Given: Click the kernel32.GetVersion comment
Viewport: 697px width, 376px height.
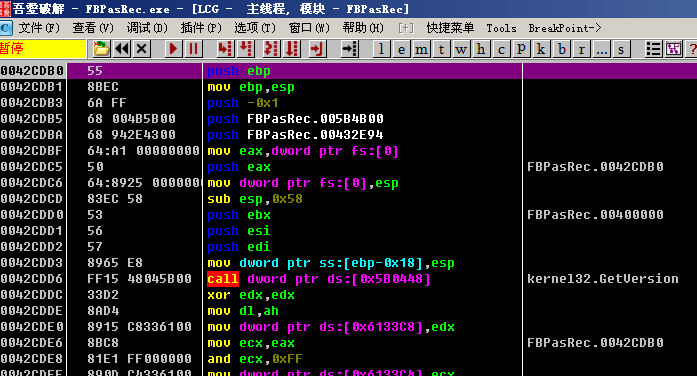Looking at the screenshot, I should pos(603,279).
